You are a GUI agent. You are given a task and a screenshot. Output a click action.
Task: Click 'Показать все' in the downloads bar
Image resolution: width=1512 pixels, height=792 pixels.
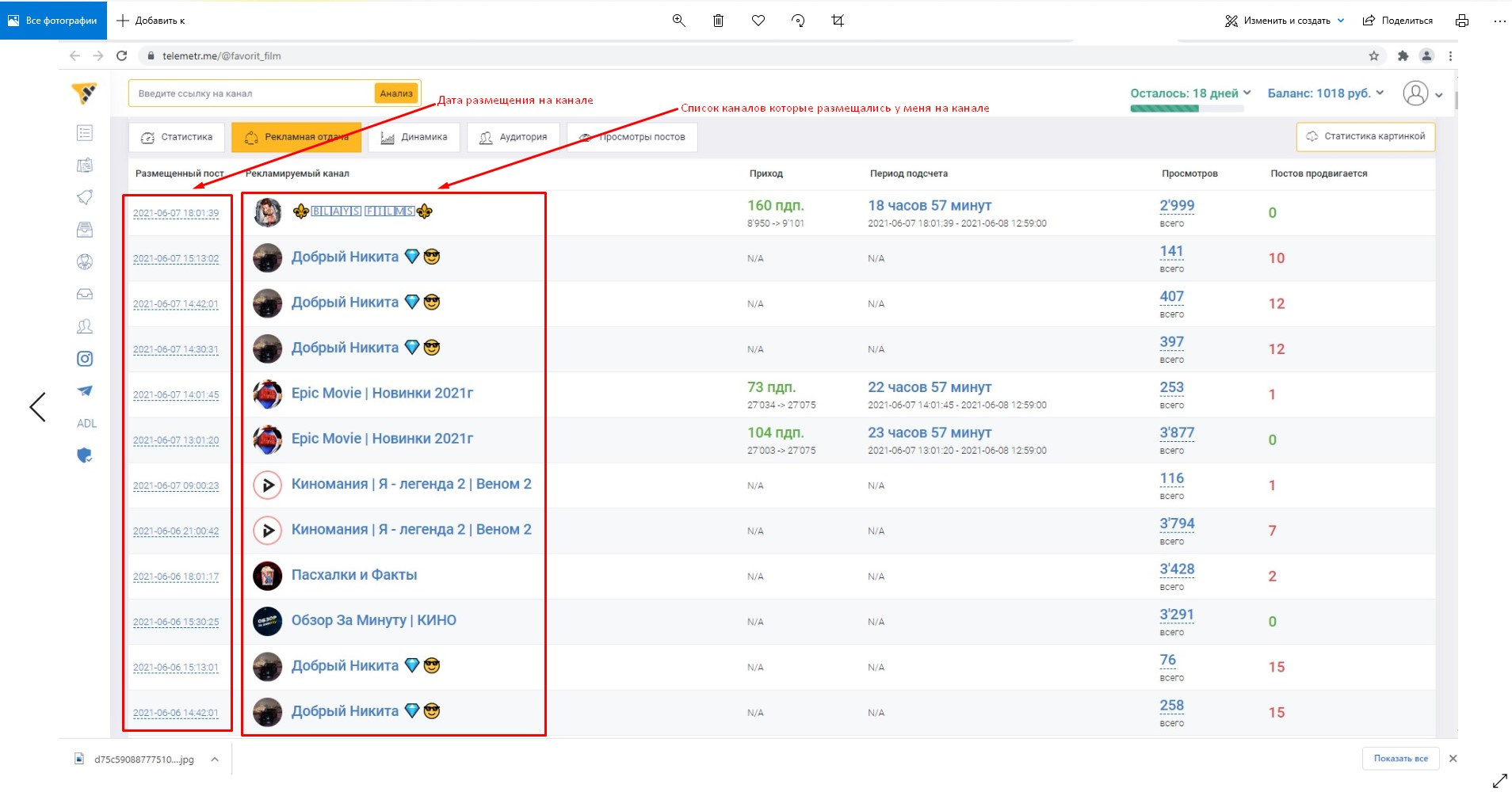1400,759
